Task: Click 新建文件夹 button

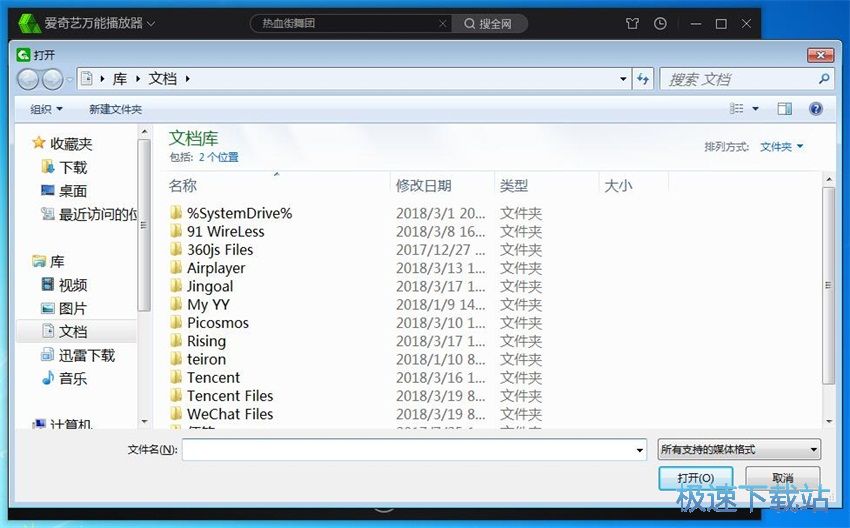Action: (115, 109)
